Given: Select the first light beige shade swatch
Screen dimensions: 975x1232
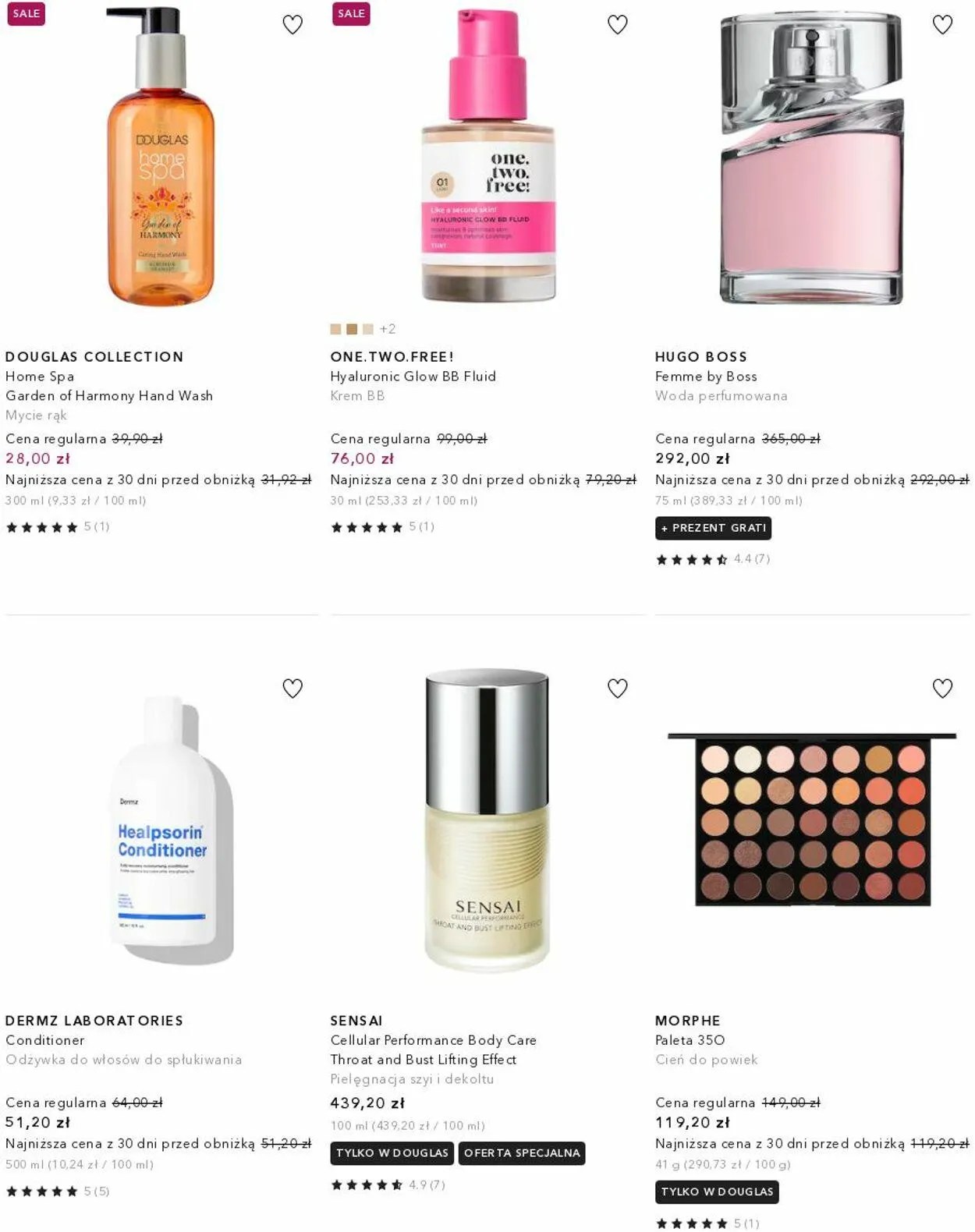Looking at the screenshot, I should pyautogui.click(x=335, y=329).
